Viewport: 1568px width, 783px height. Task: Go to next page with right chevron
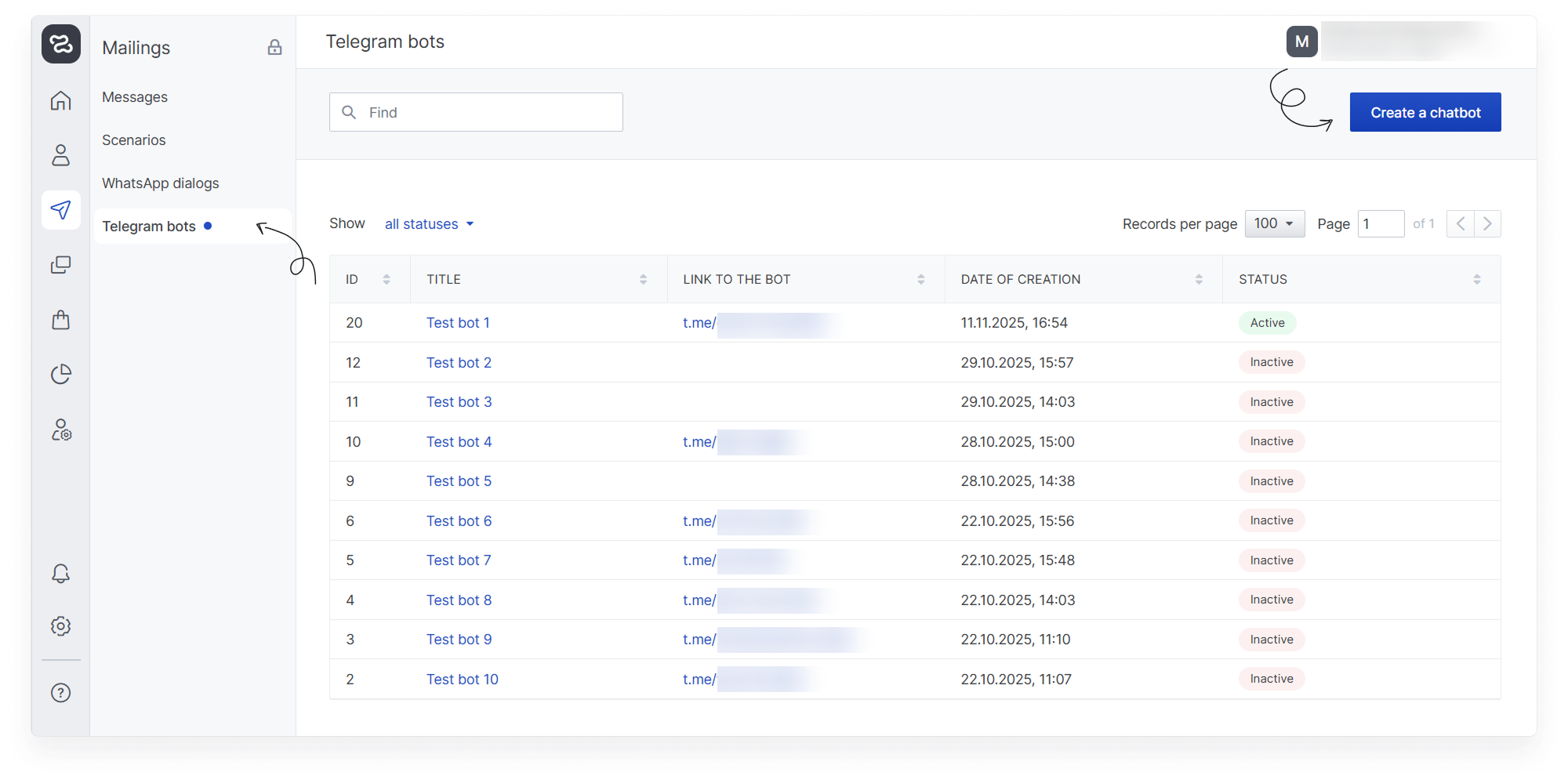coord(1487,224)
